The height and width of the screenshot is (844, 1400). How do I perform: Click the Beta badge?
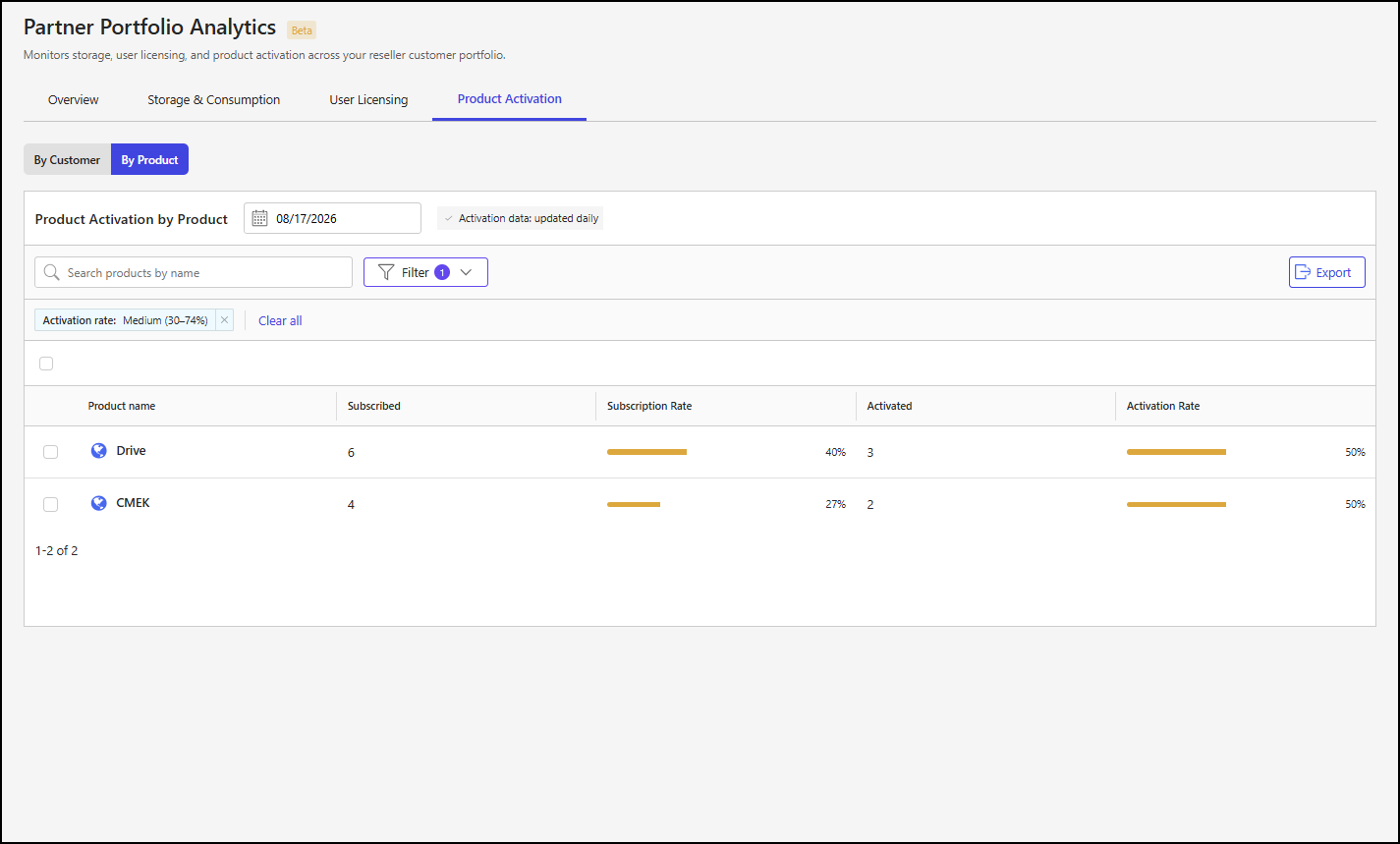[x=302, y=30]
